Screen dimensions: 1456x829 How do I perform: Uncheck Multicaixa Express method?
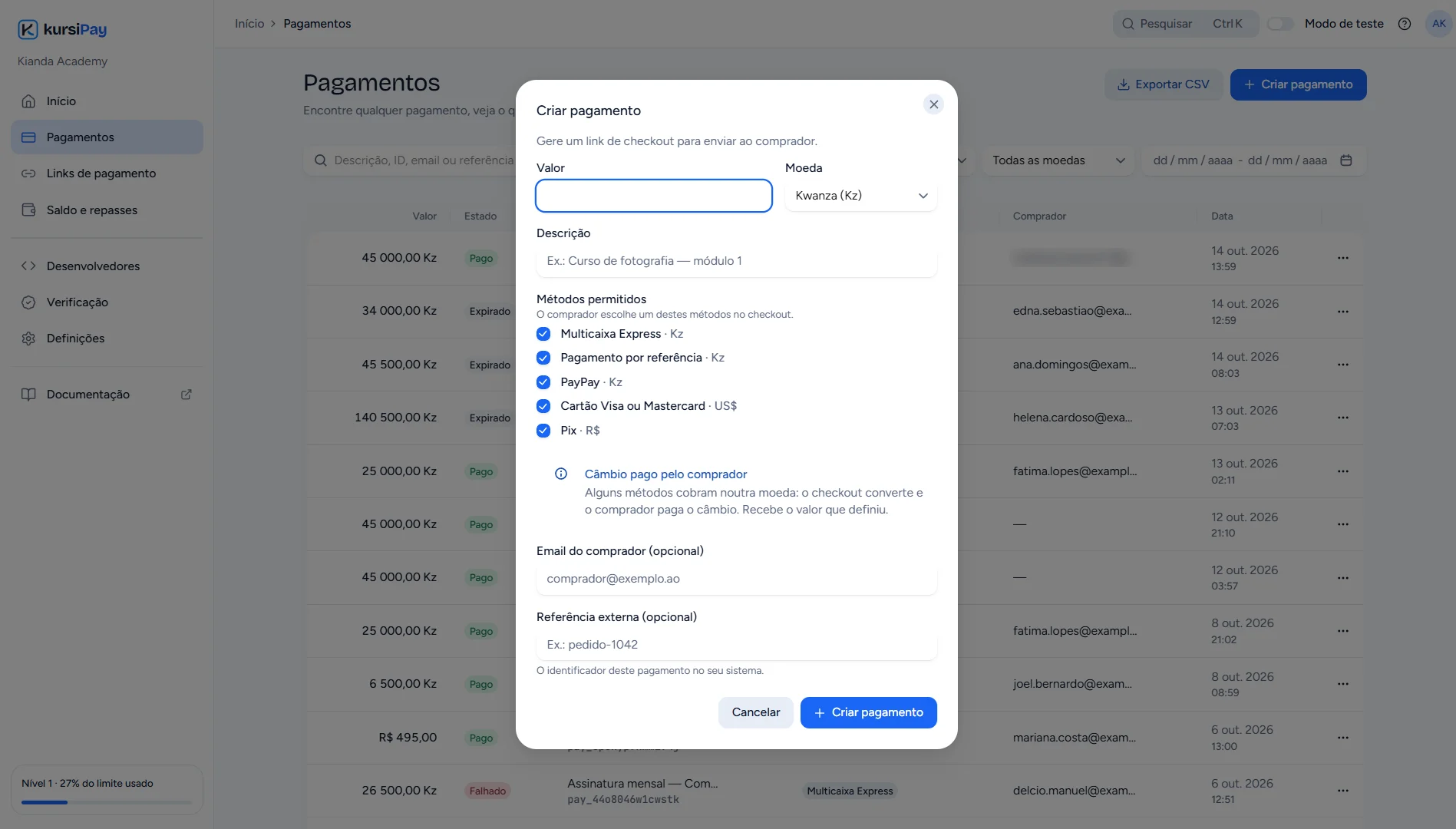coord(543,334)
